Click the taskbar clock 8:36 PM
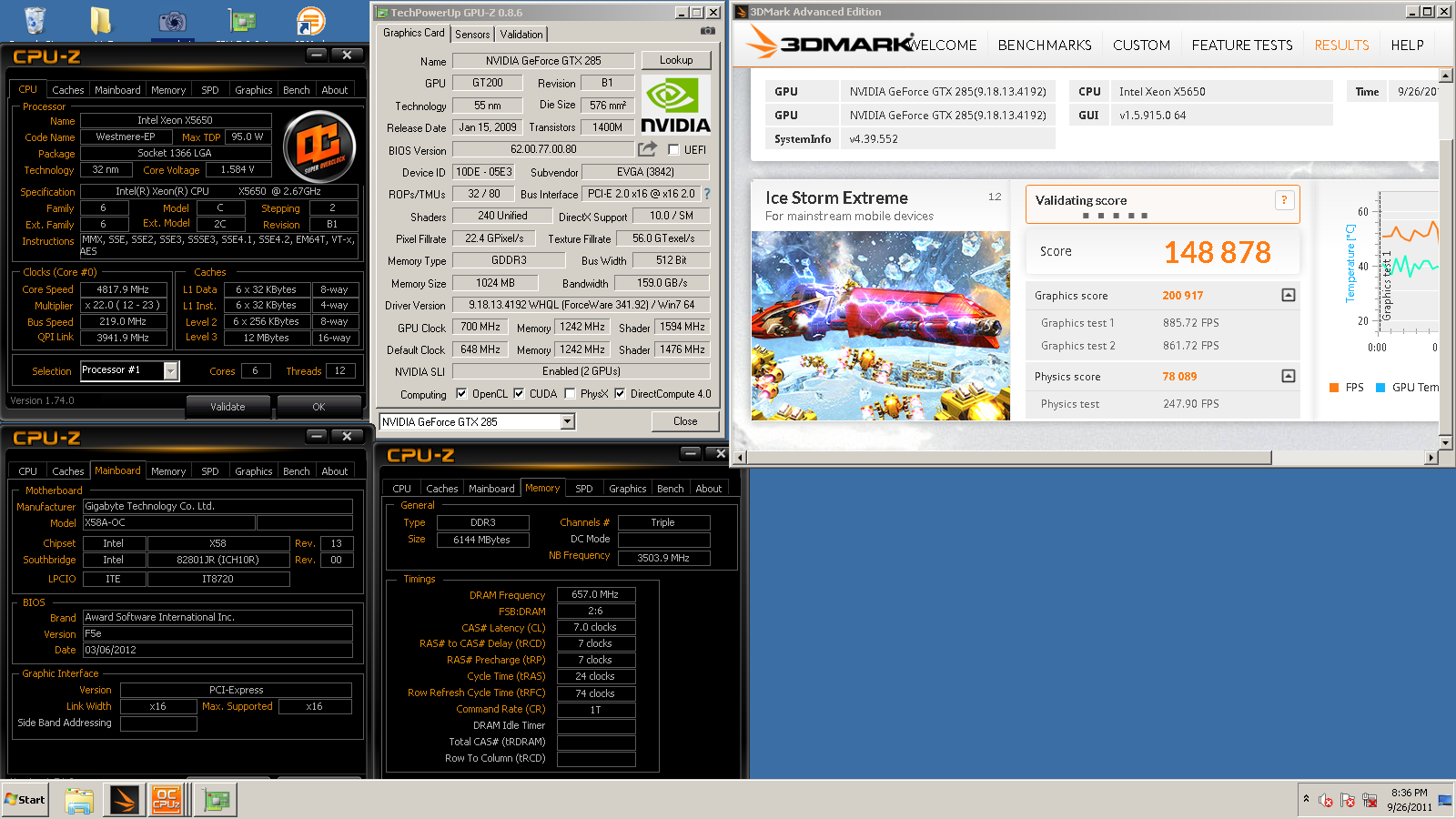This screenshot has height=819, width=1456. [1409, 794]
